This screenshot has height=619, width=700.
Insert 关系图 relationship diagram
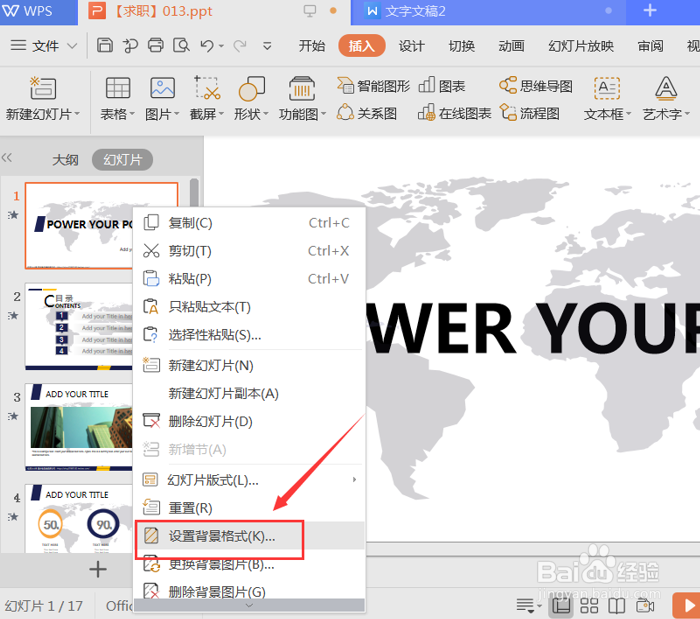click(367, 113)
